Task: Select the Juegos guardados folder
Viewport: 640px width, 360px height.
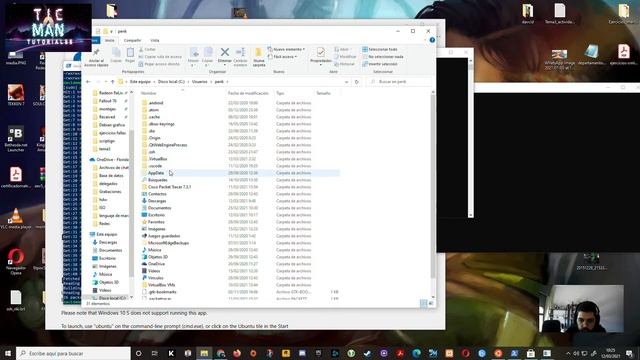Action: [x=164, y=236]
